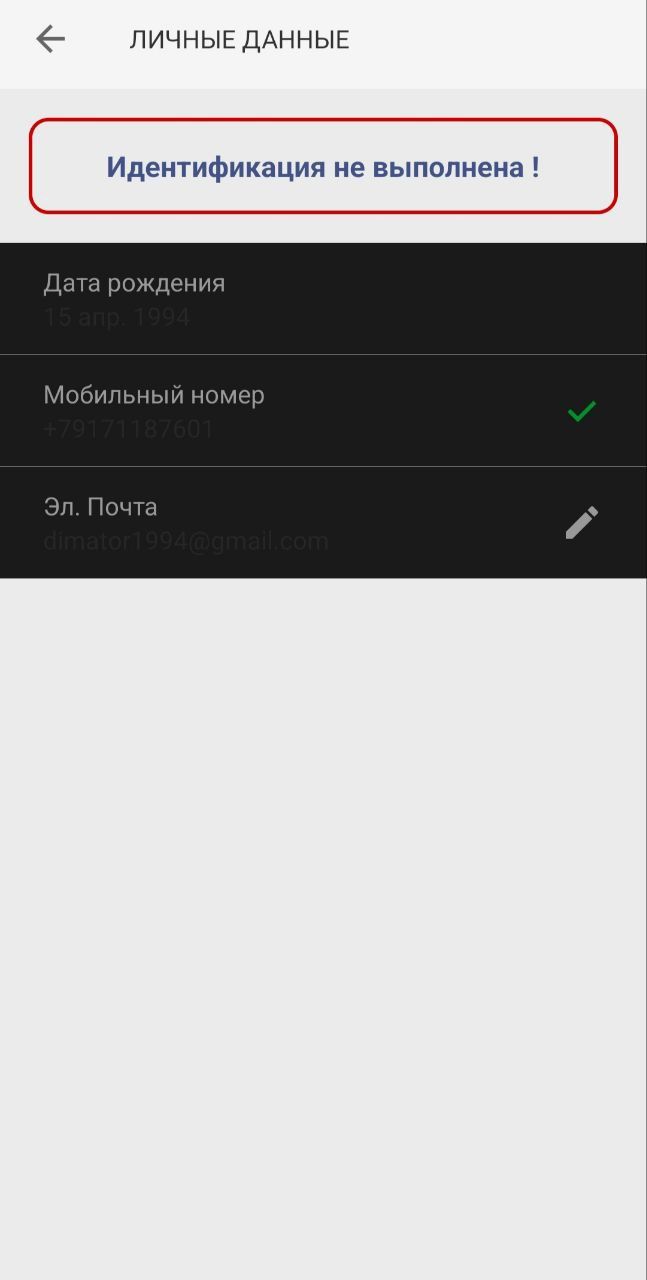Click the exclamation mark in the banner

[535, 167]
